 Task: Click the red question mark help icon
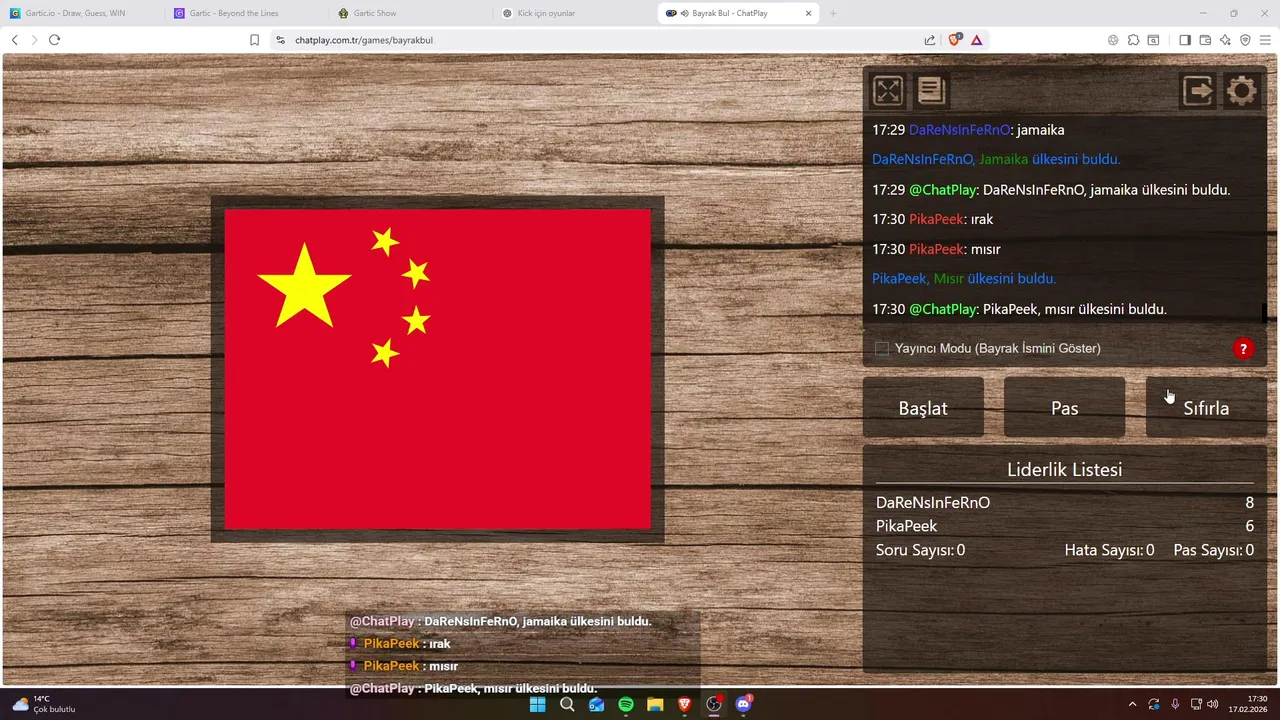click(x=1242, y=349)
